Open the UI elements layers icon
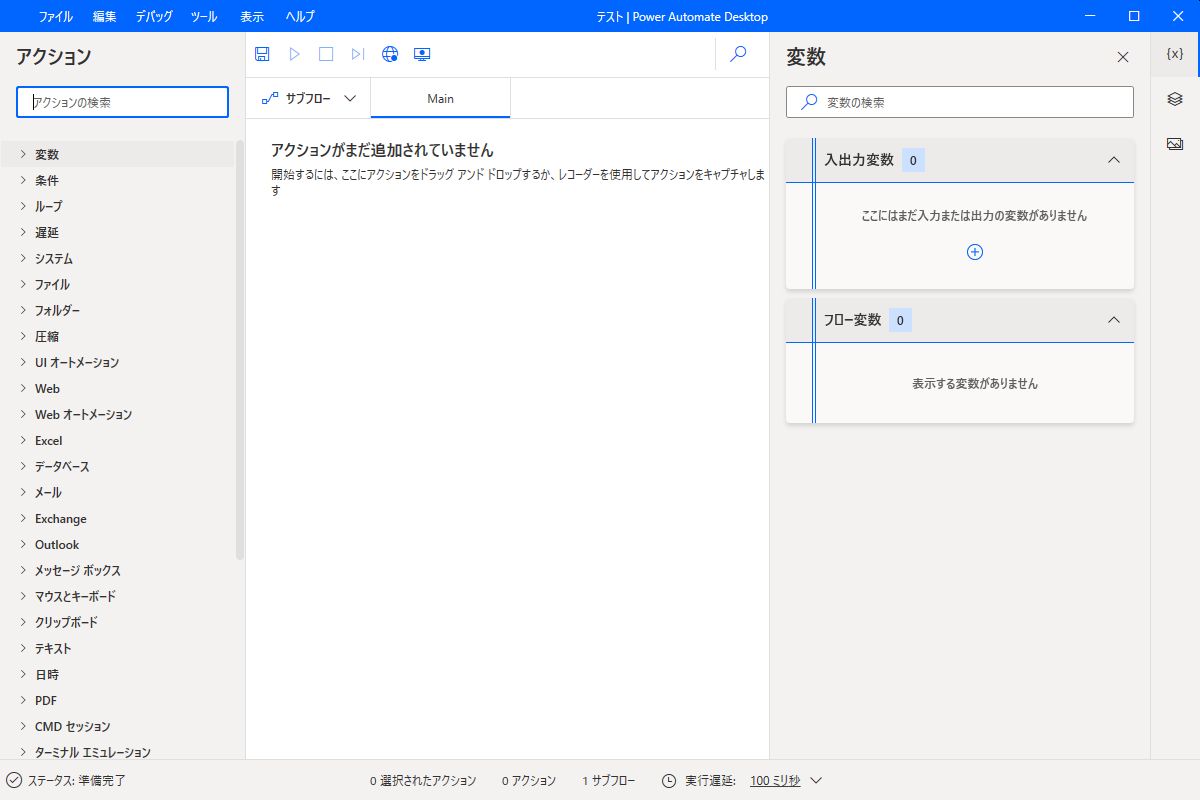1200x800 pixels. point(1175,99)
